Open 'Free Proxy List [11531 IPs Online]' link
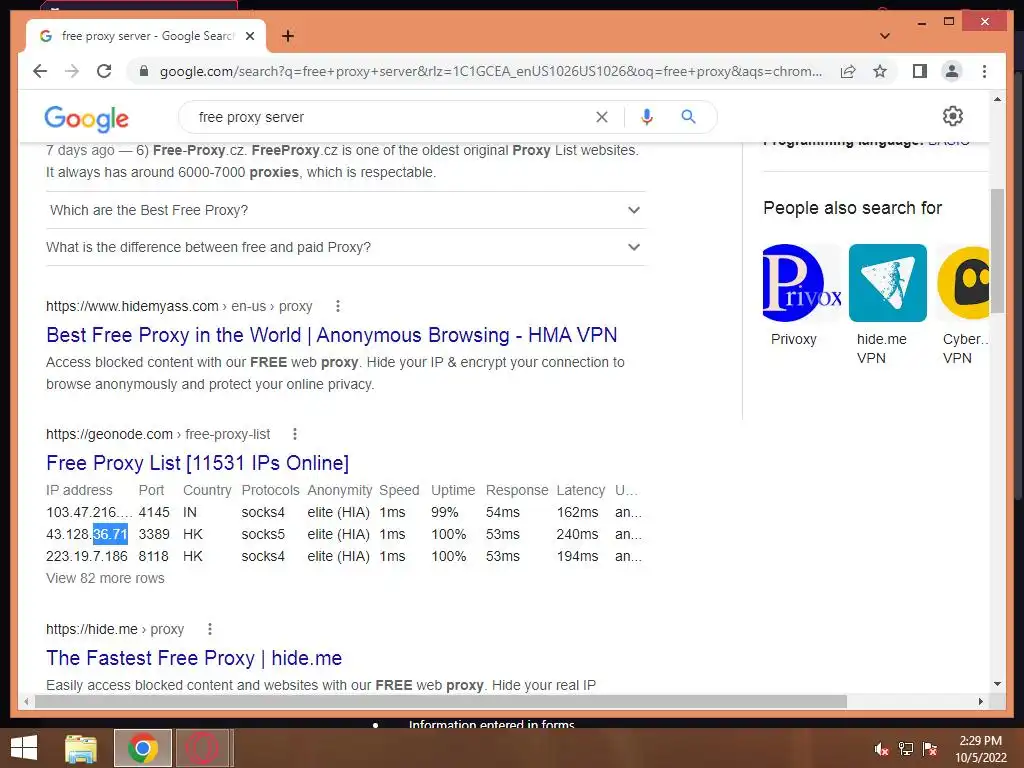This screenshot has height=768, width=1024. click(197, 463)
